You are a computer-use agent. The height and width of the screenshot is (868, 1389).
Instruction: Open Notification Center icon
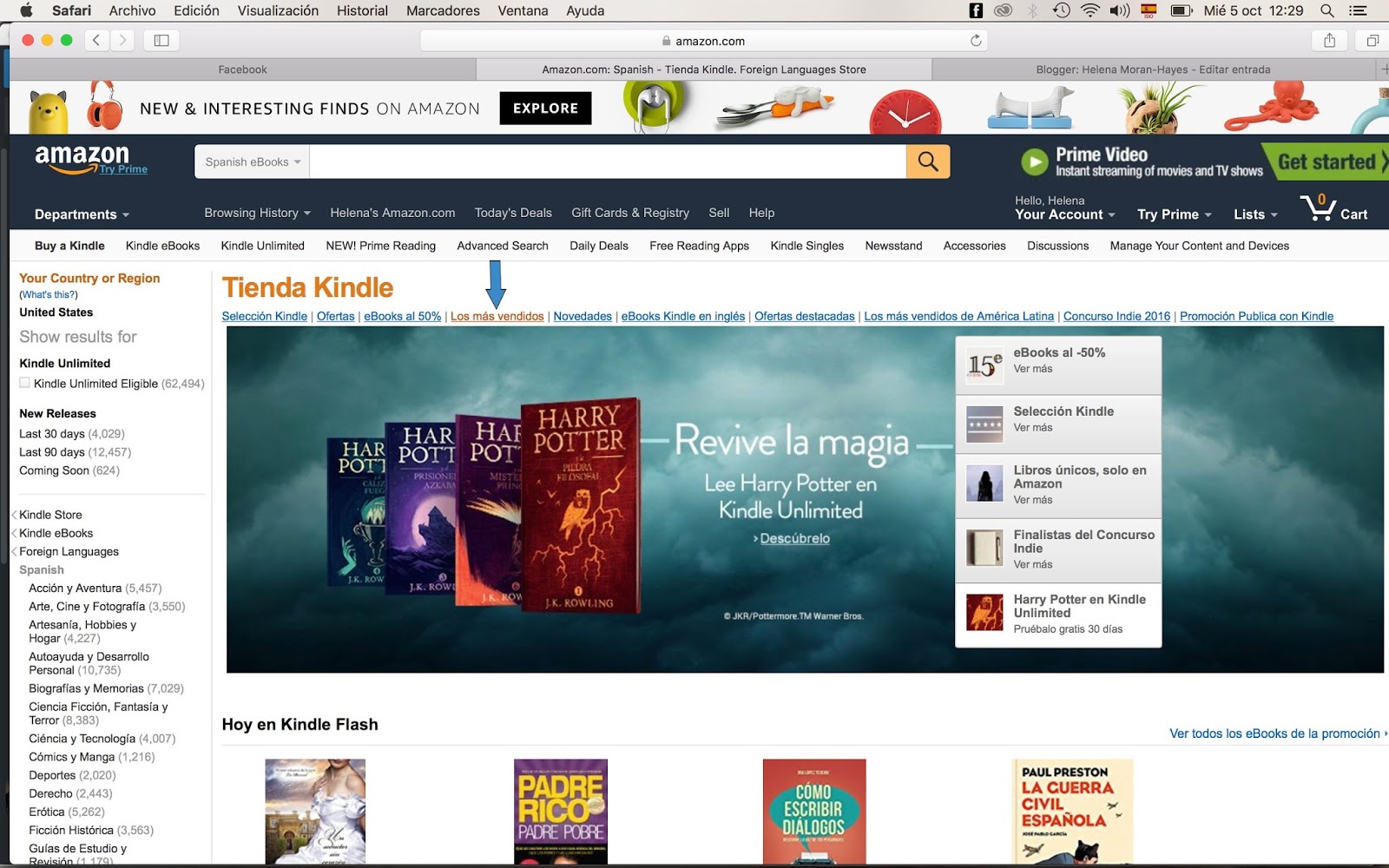(x=1359, y=10)
